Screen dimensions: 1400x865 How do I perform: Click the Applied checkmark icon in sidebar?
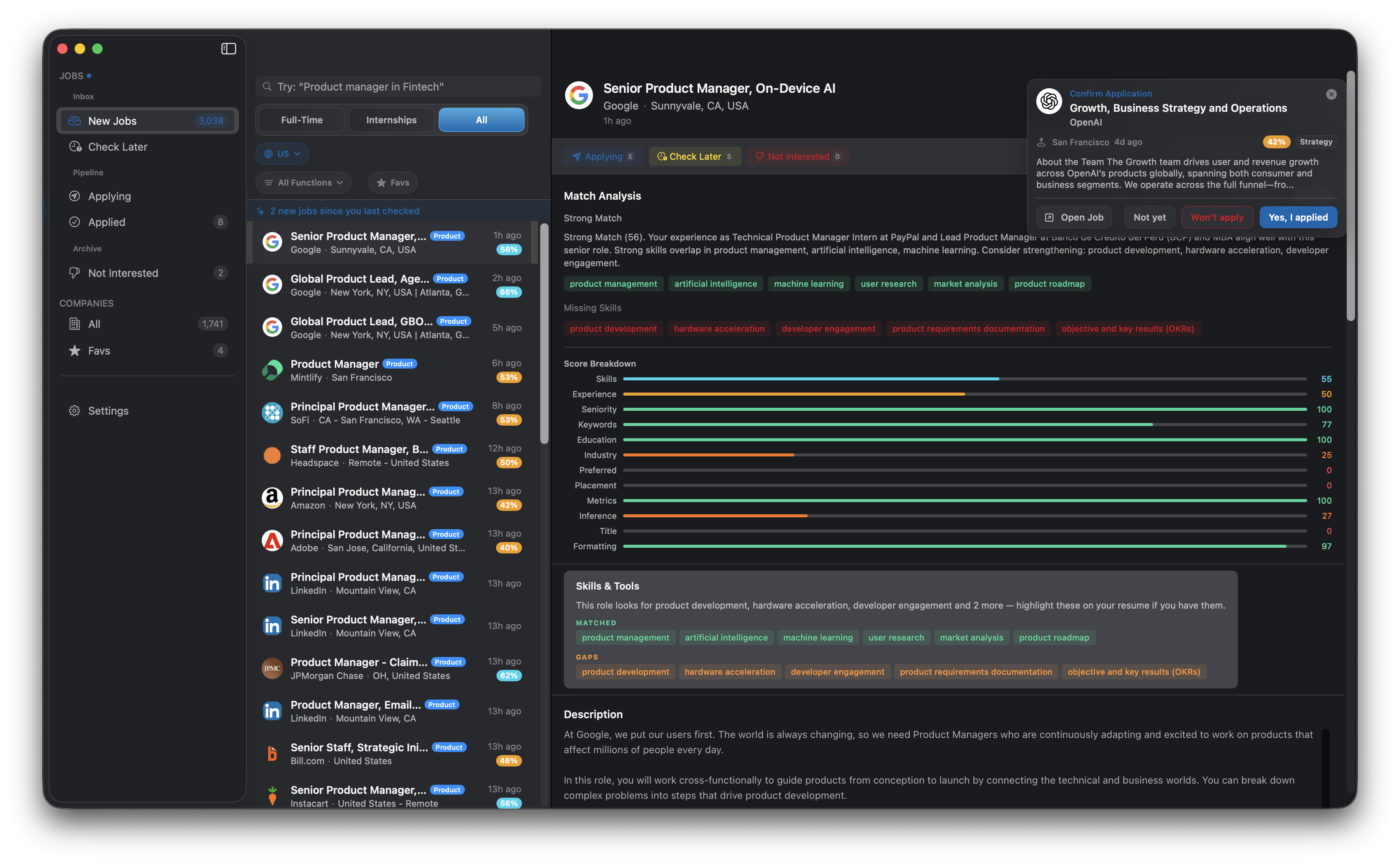[75, 222]
